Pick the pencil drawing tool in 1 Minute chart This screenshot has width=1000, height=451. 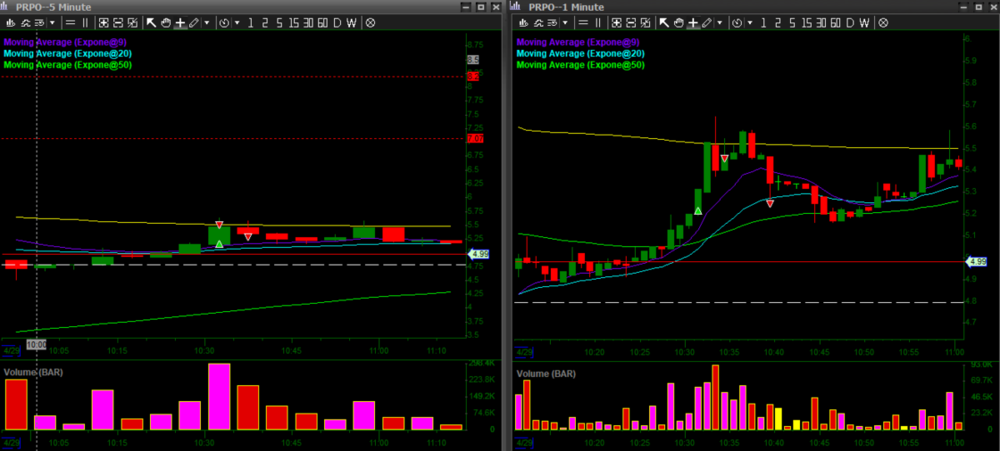(x=706, y=22)
